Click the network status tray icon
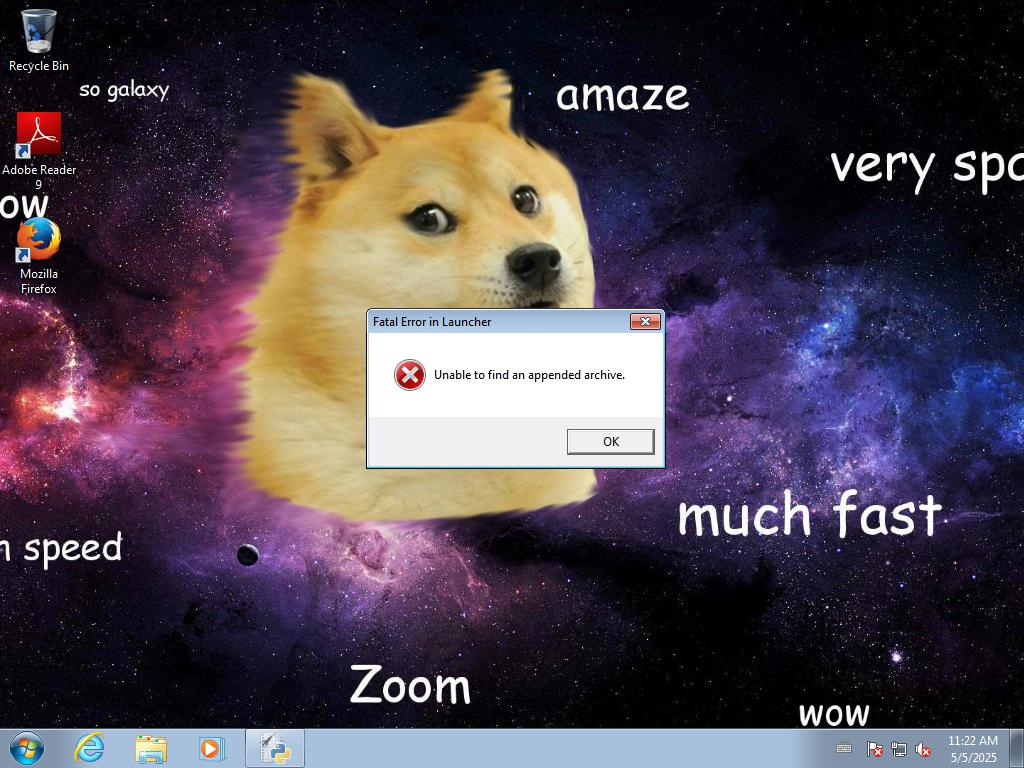 click(x=899, y=749)
